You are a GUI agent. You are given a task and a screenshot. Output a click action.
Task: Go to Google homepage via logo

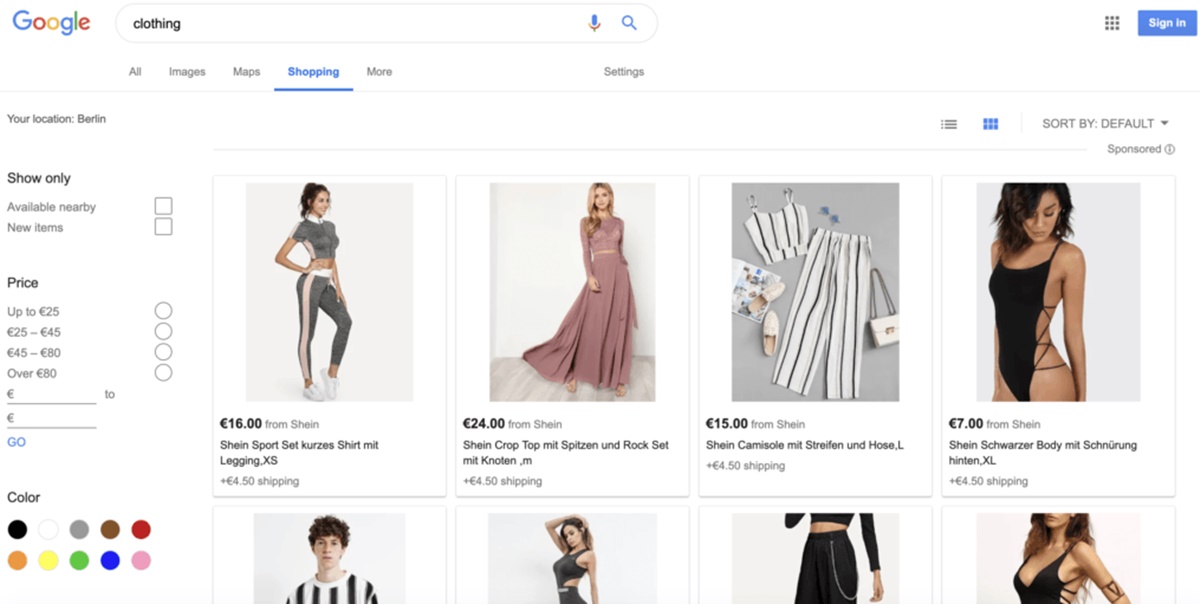(x=51, y=23)
